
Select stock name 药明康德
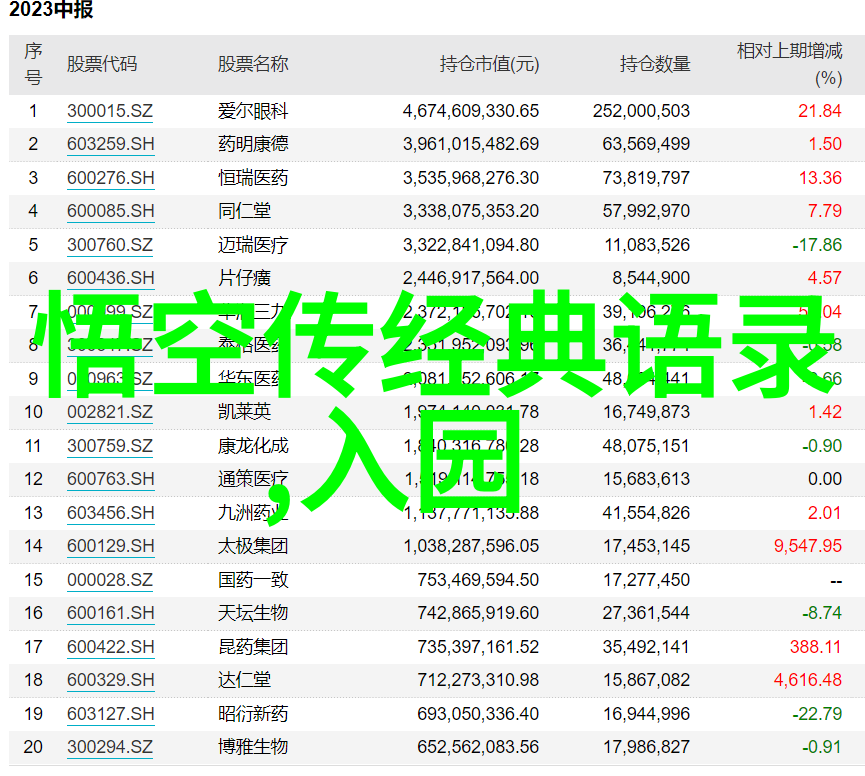click(x=253, y=144)
